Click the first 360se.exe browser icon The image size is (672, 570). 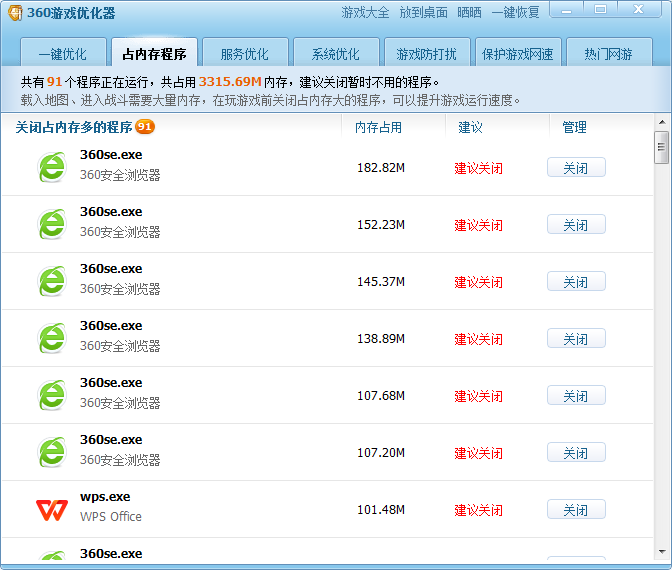(x=51, y=168)
